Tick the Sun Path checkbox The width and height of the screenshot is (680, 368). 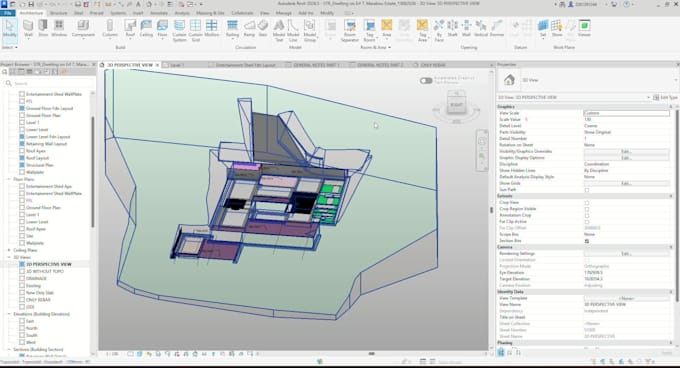click(x=587, y=190)
